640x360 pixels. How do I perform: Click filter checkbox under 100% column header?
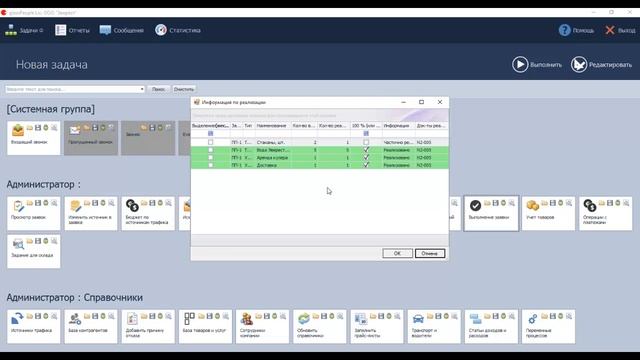(x=366, y=133)
